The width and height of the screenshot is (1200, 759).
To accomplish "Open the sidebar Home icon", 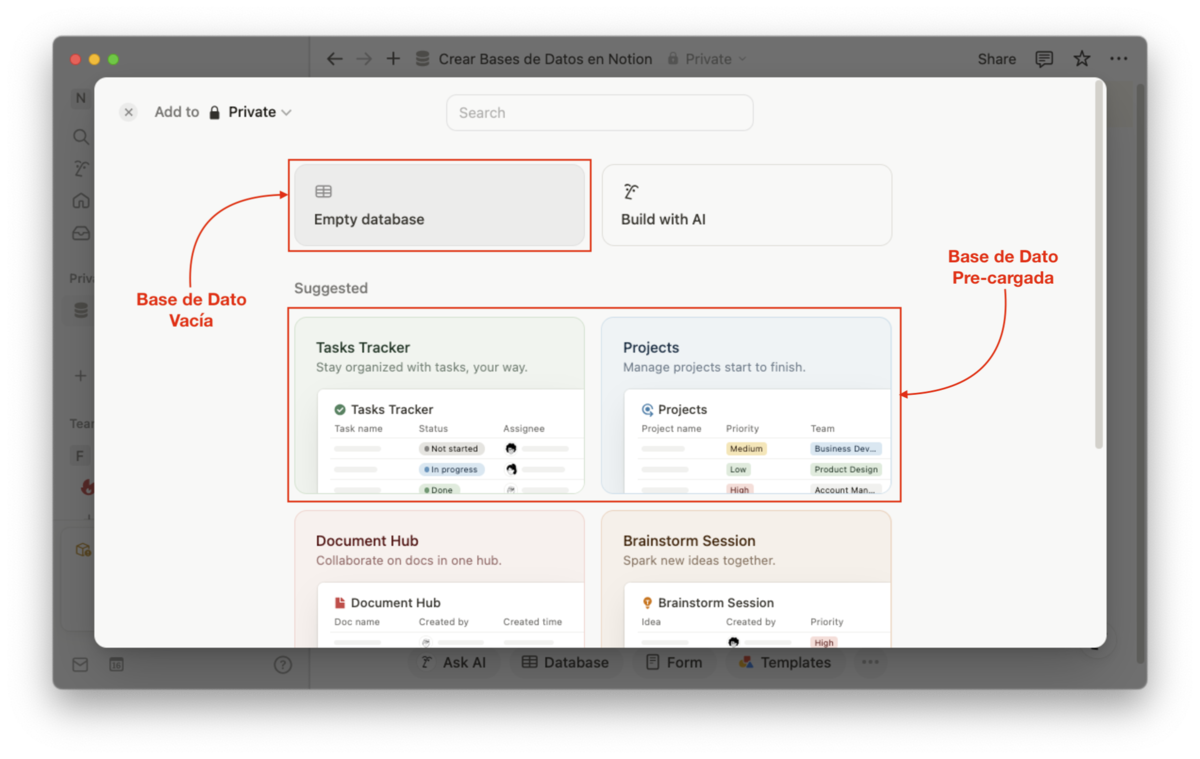I will 81,201.
